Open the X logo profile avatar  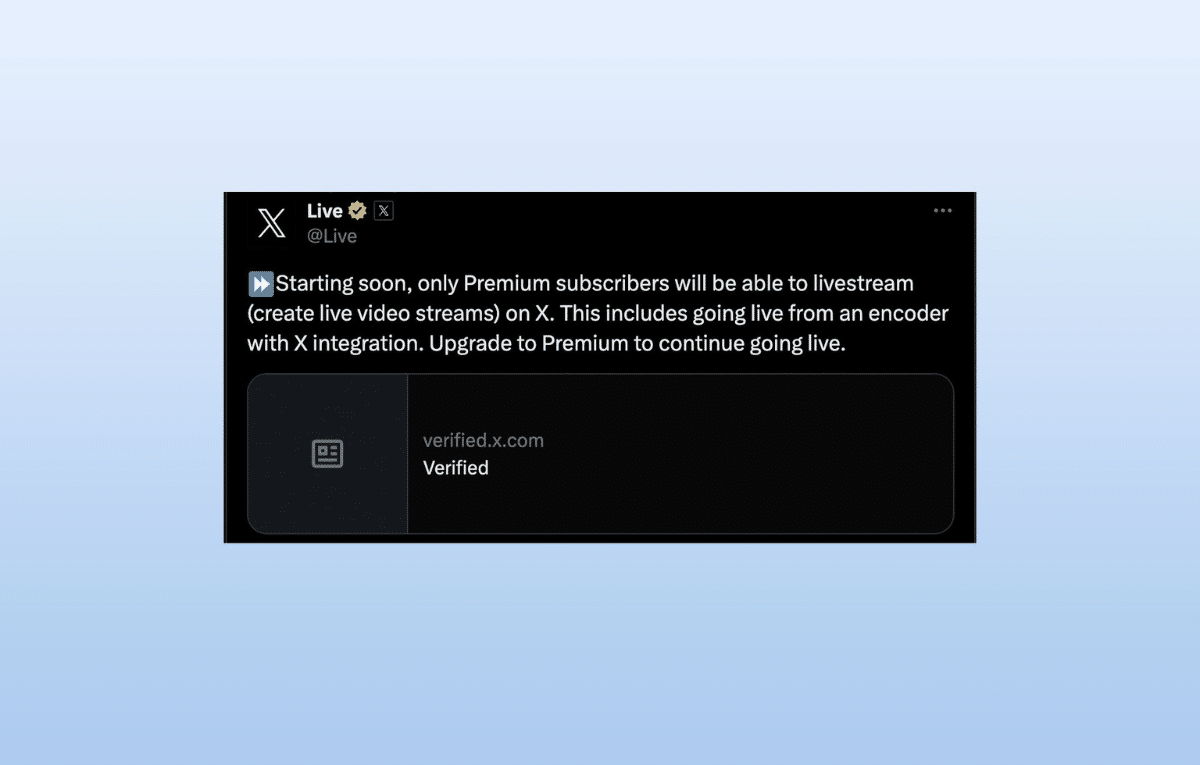(x=271, y=222)
